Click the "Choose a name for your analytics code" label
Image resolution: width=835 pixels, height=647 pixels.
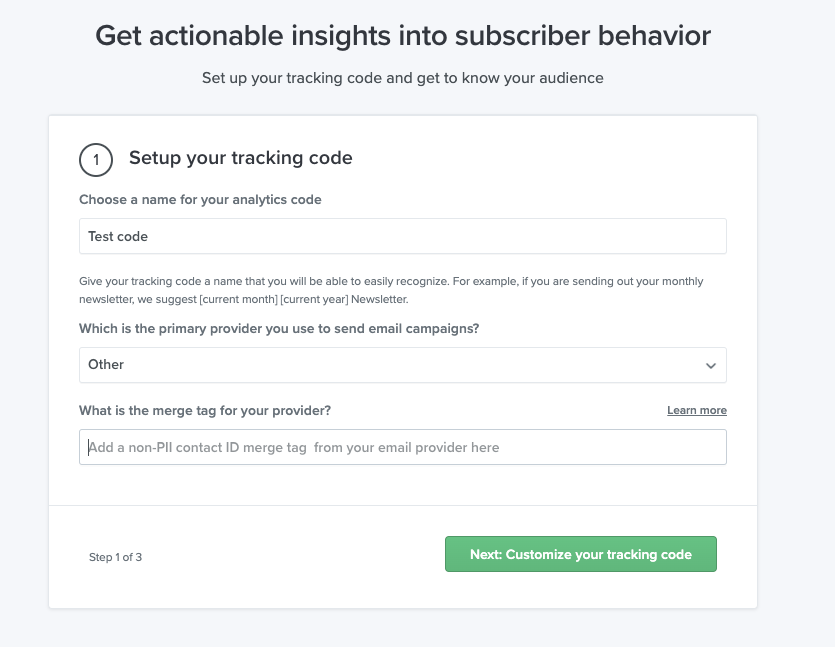[x=200, y=199]
